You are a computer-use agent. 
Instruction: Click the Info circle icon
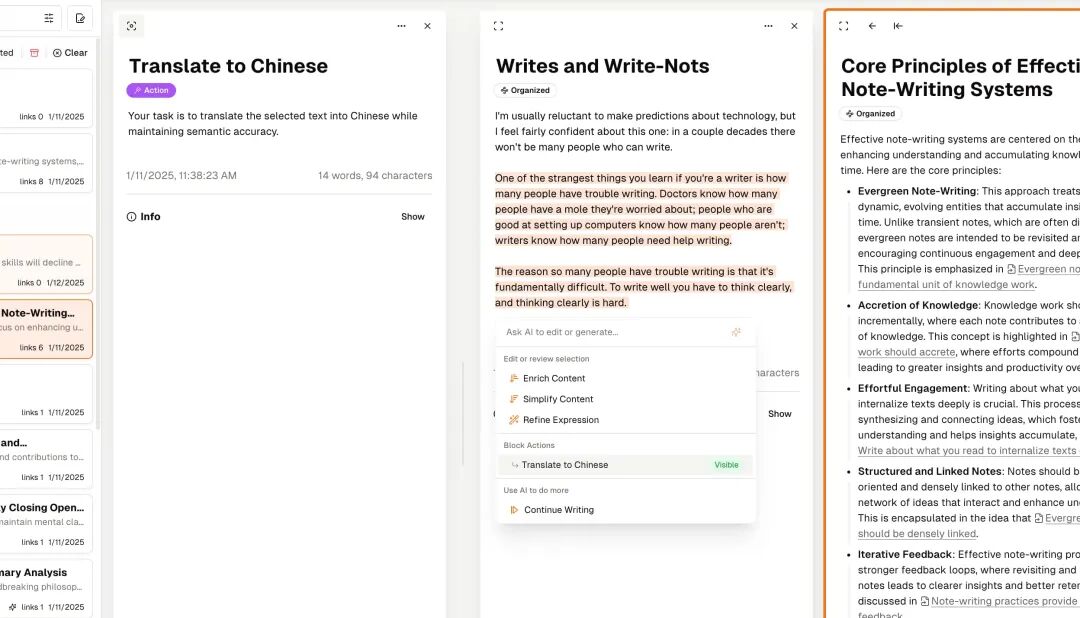click(x=132, y=216)
